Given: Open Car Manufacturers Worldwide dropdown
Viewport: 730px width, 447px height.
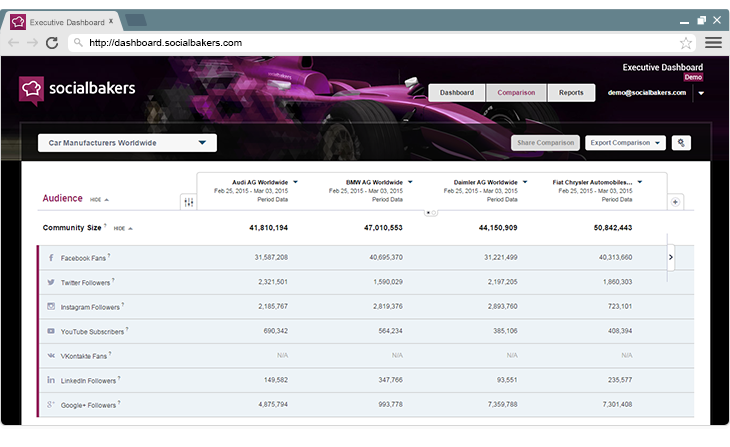Looking at the screenshot, I should click(x=127, y=143).
